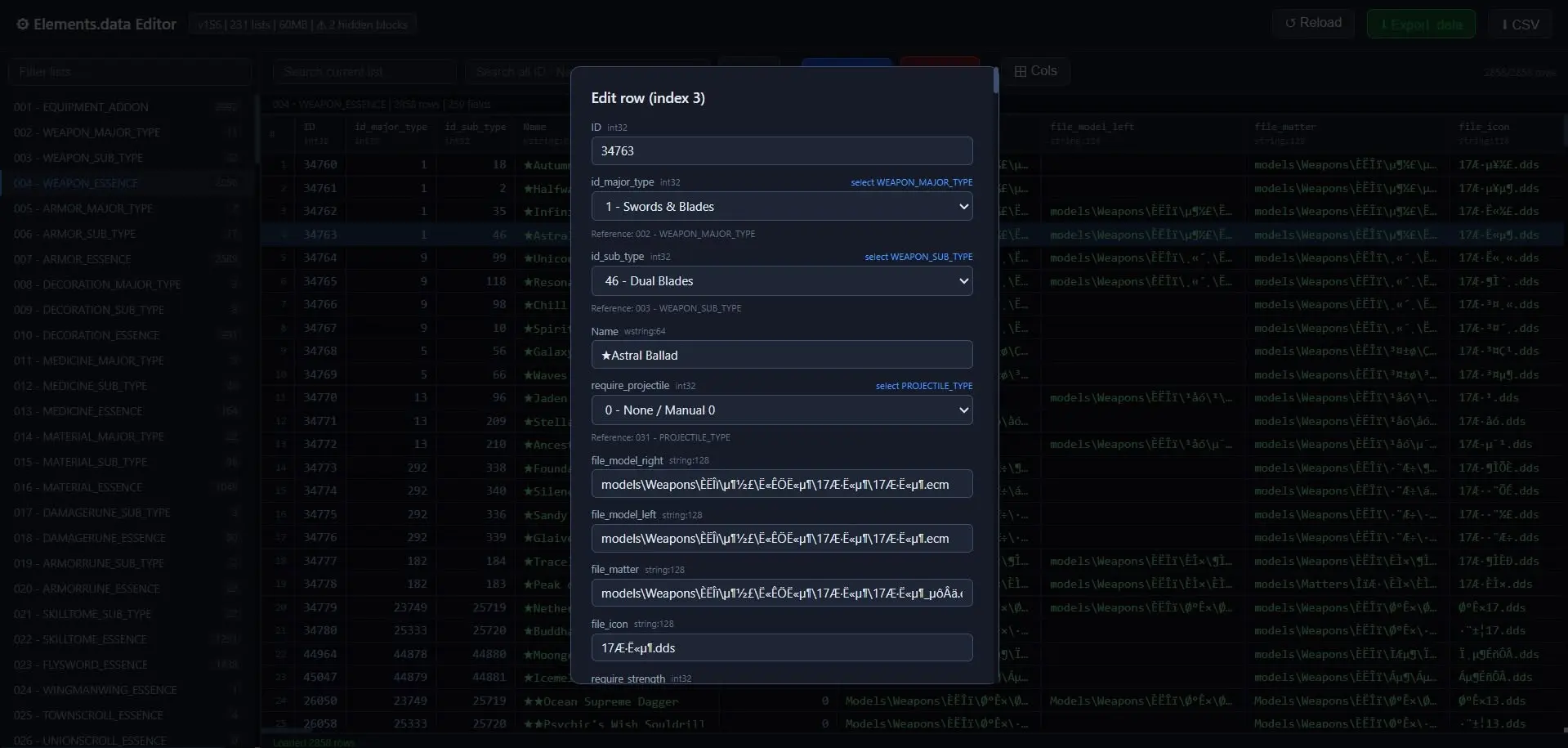Select list 009 - DECORATION_SUB_TYPE
The image size is (1568, 748).
pyautogui.click(x=127, y=310)
